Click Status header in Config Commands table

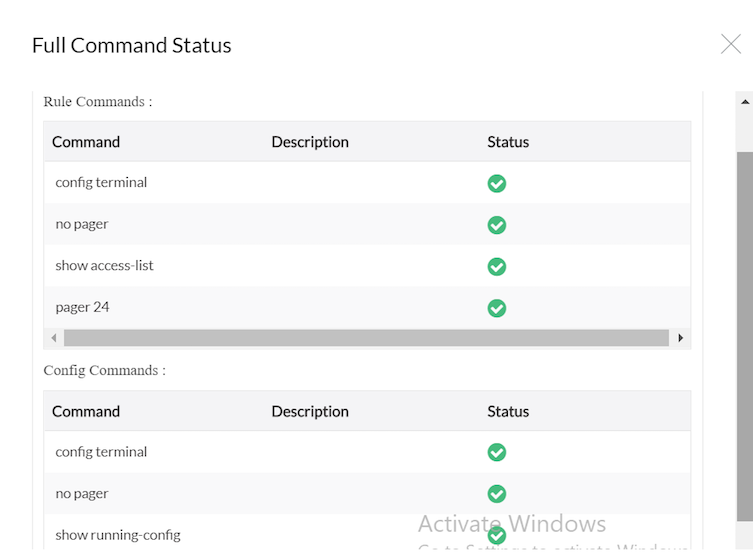coord(508,411)
